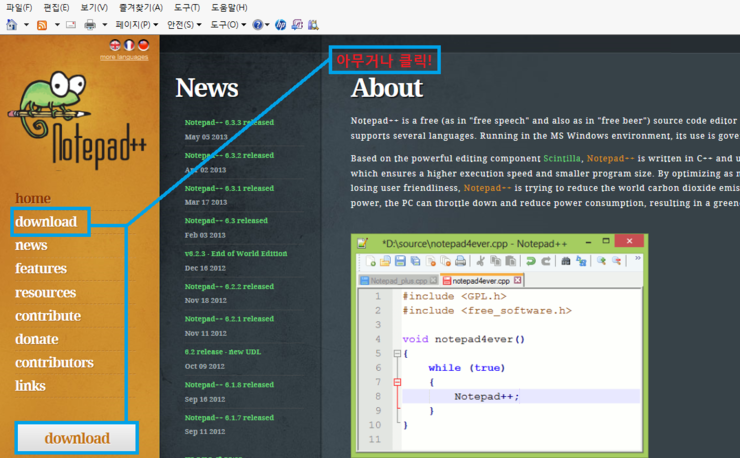Click the blue Help question mark icon
This screenshot has width=740, height=458.
click(x=257, y=25)
